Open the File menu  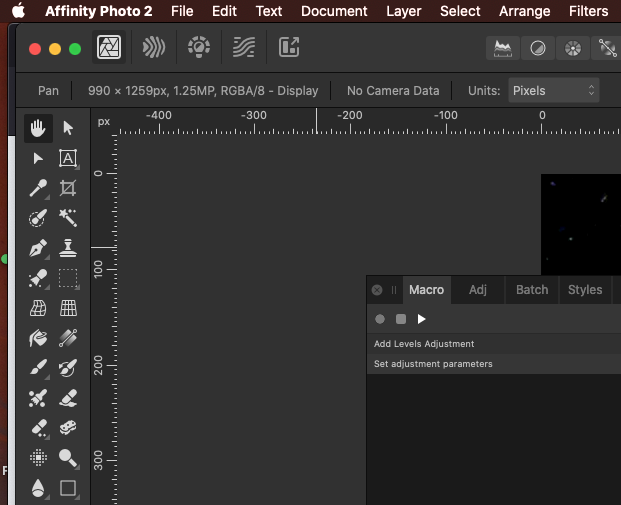(x=182, y=11)
